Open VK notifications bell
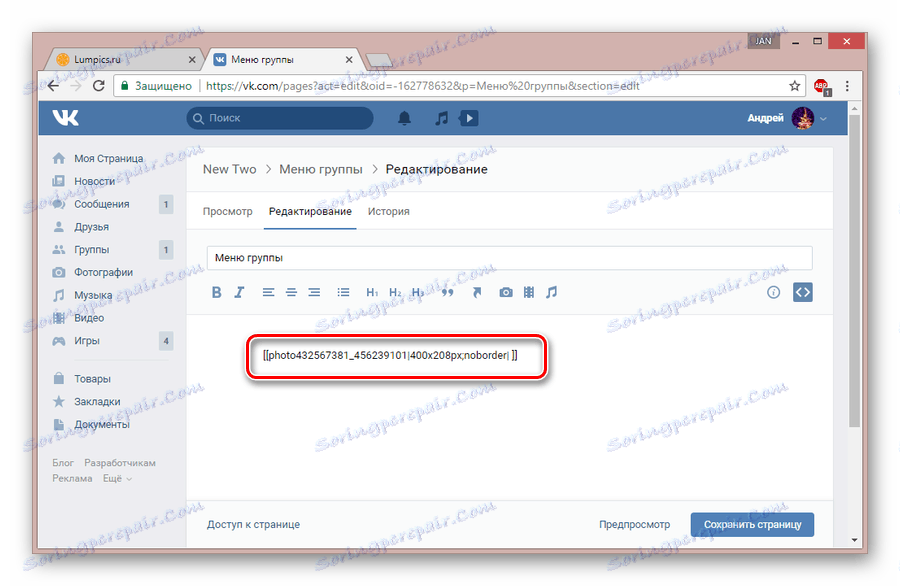 (404, 118)
